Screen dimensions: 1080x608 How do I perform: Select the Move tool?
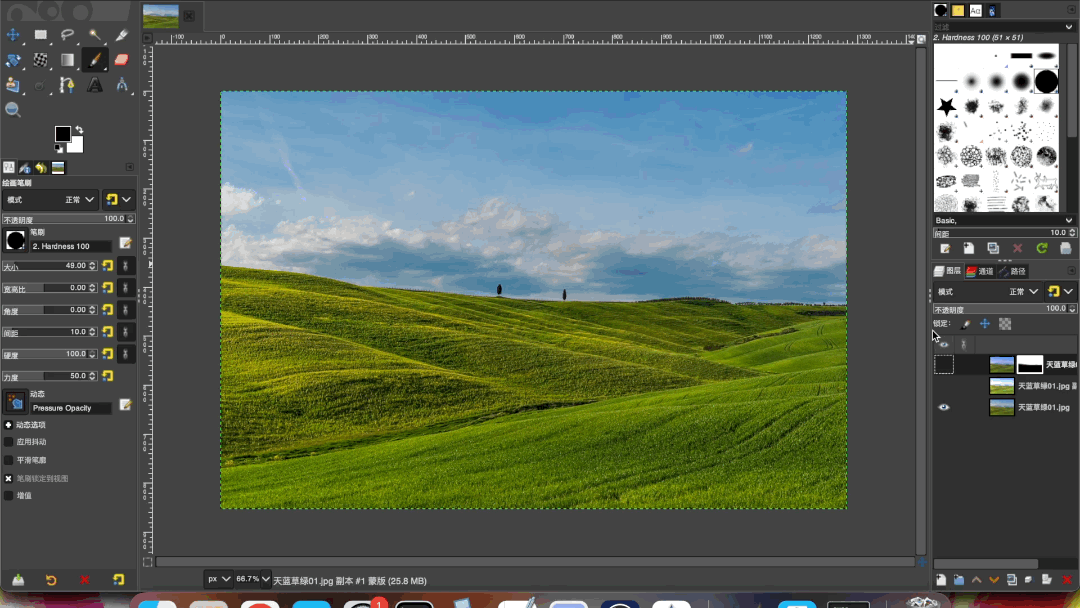(x=13, y=34)
